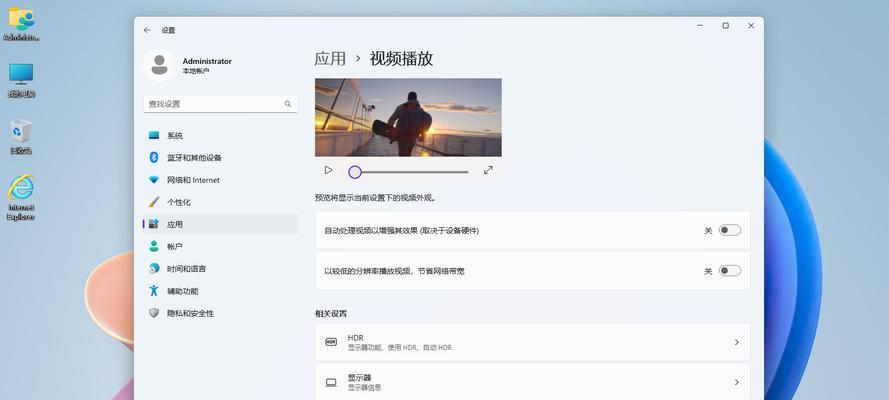Viewport: 889px width, 400px height.
Task: Click the shield icon for 隐私和安全性
Action: 154,313
